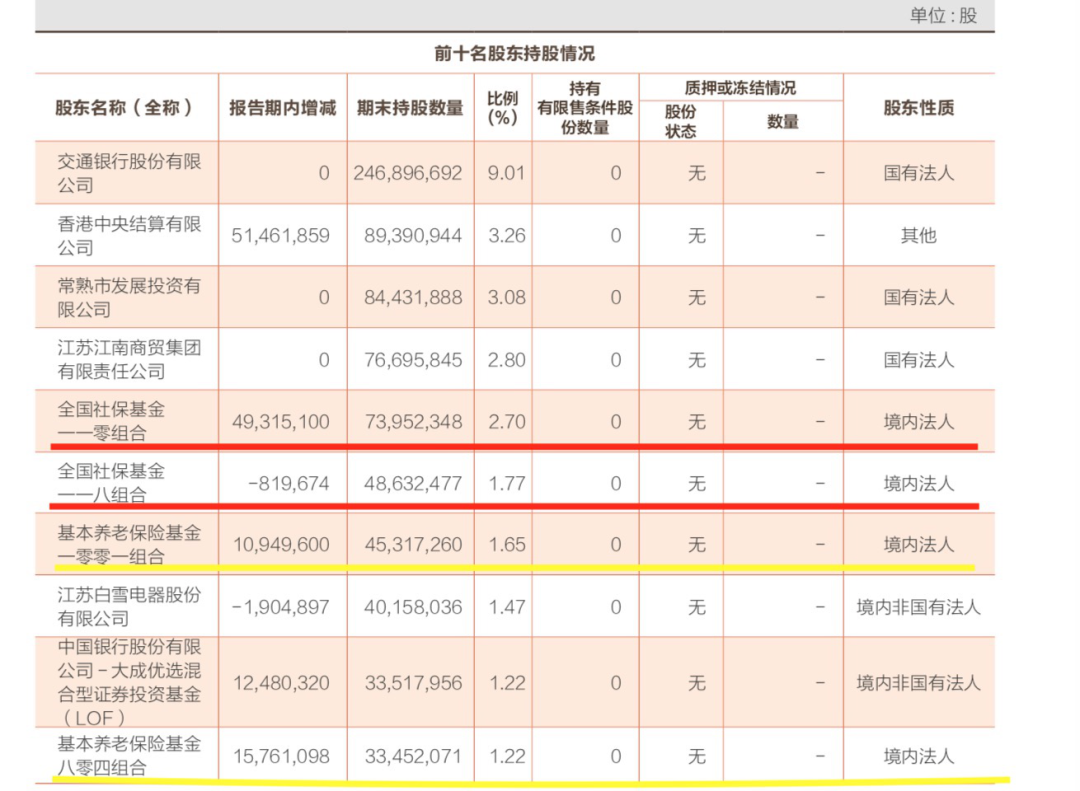Select shareholder 交通银行股份有限公司
The image size is (1080, 791).
129,173
